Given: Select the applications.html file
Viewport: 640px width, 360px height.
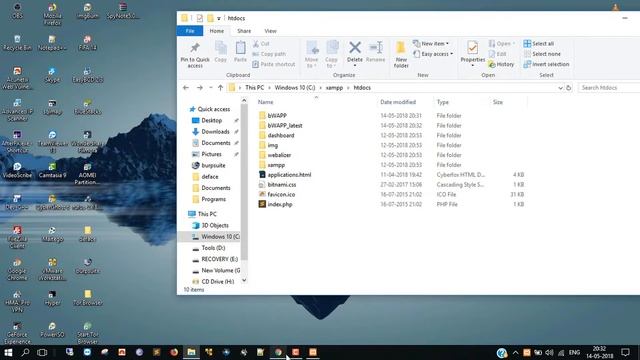Looking at the screenshot, I should point(289,175).
